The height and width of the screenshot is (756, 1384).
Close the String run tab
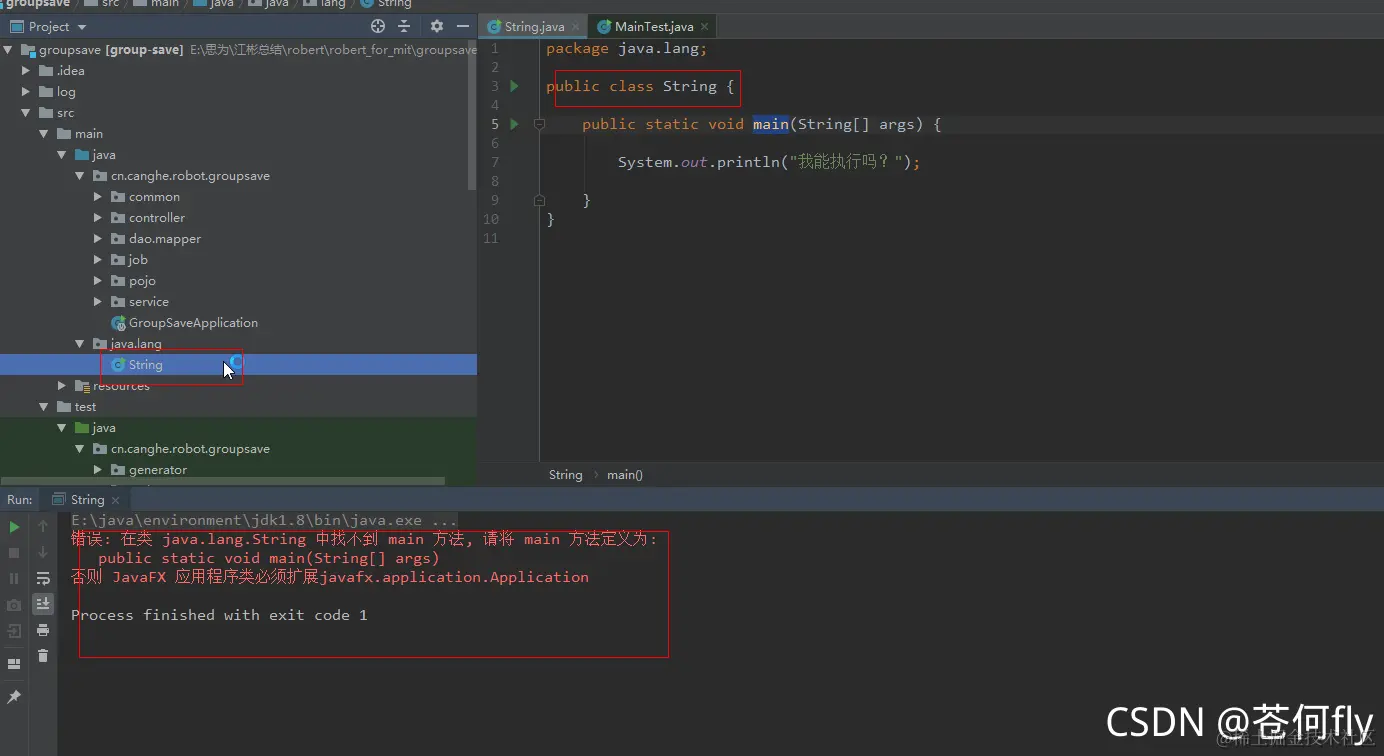coord(115,500)
